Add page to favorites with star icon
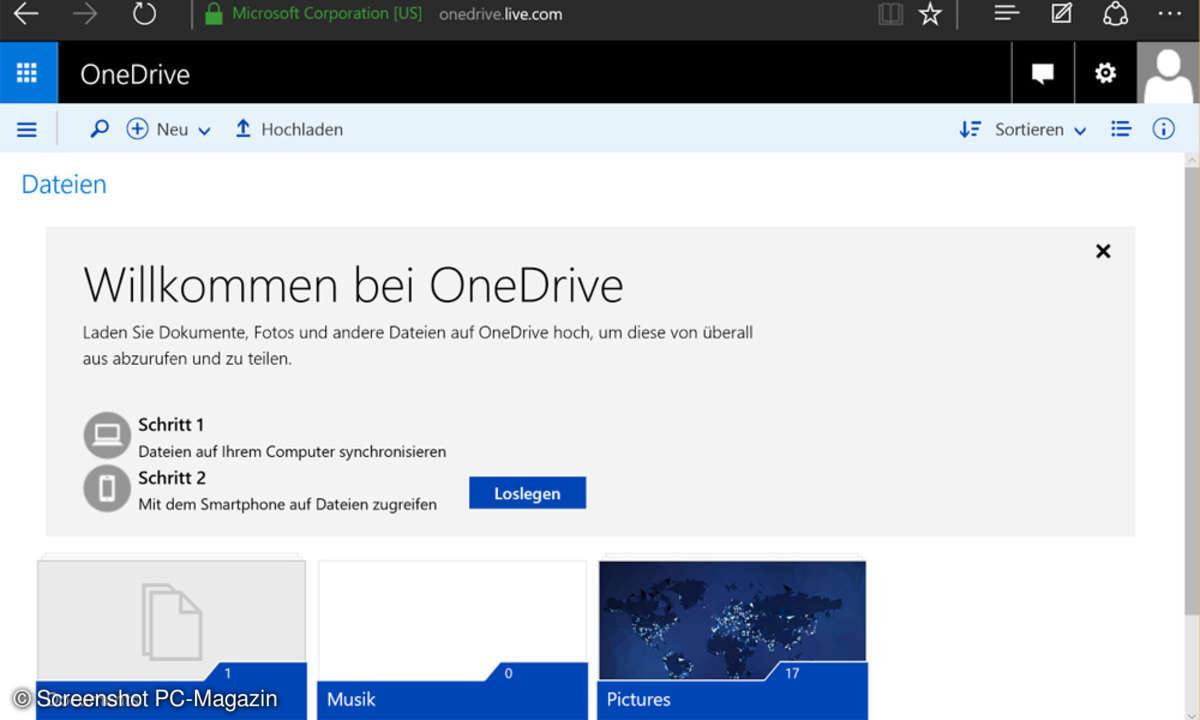 931,14
